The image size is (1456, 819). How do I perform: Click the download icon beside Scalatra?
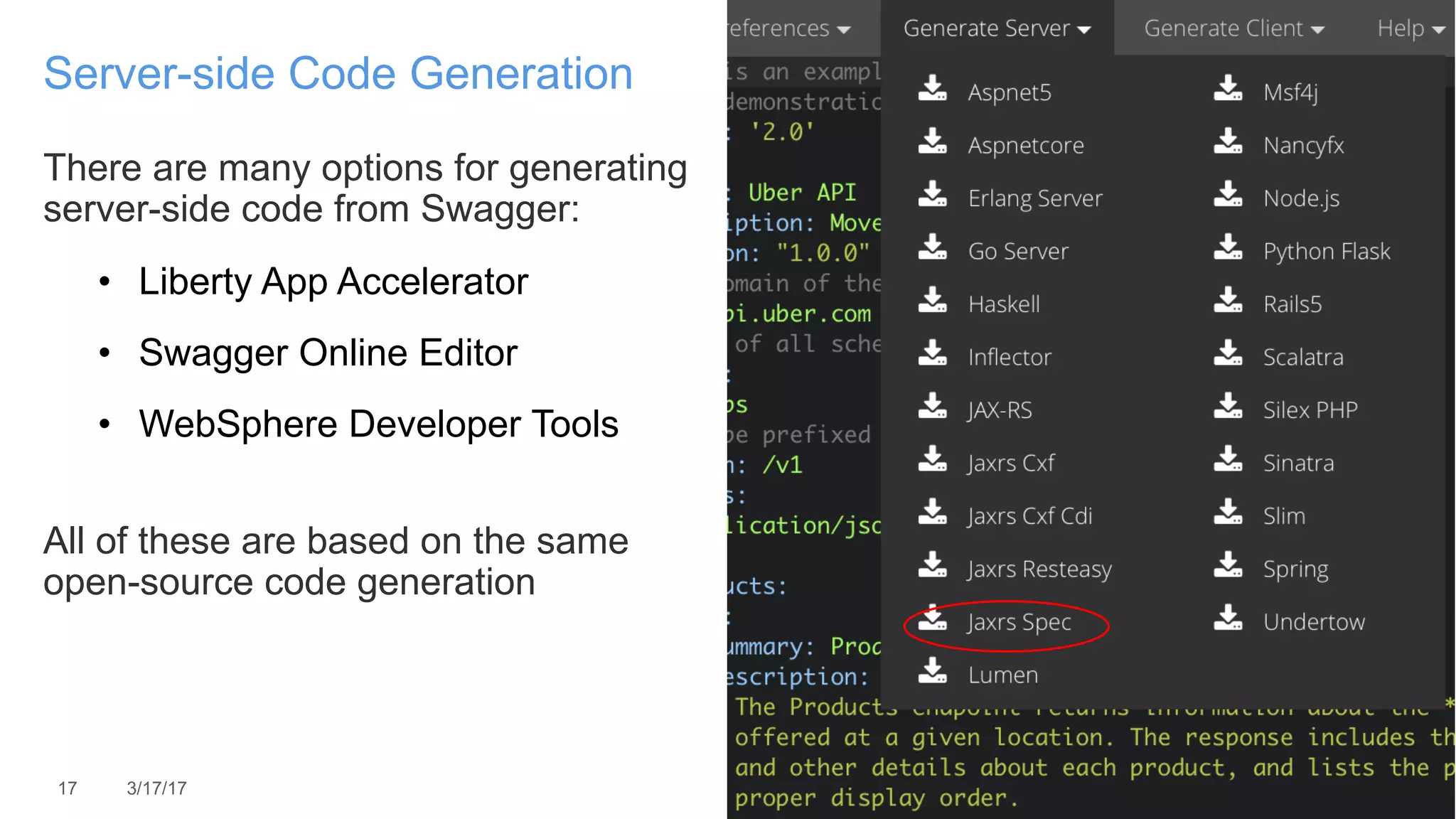[x=1228, y=353]
